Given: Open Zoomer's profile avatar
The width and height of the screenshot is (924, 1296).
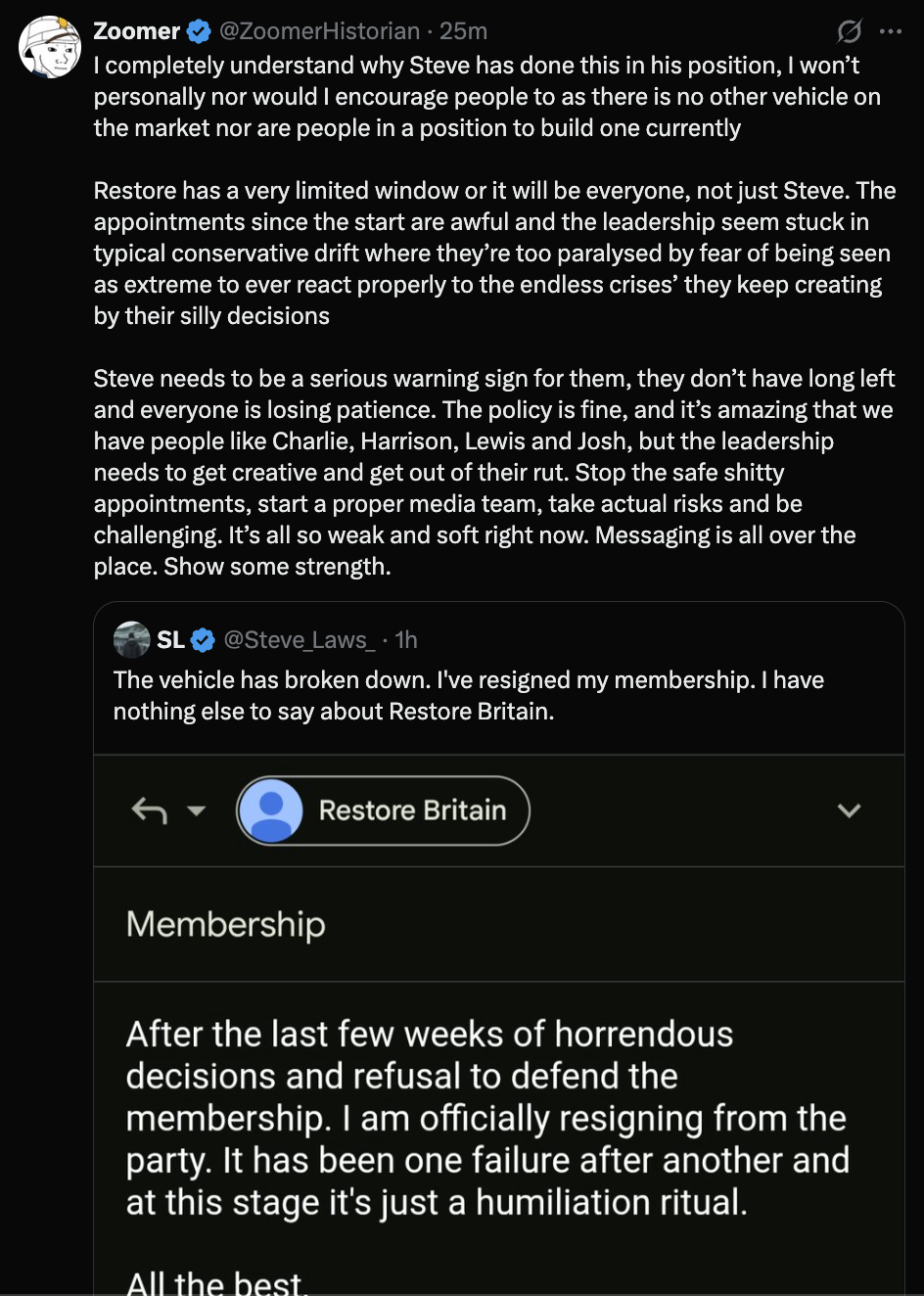Looking at the screenshot, I should pyautogui.click(x=49, y=47).
